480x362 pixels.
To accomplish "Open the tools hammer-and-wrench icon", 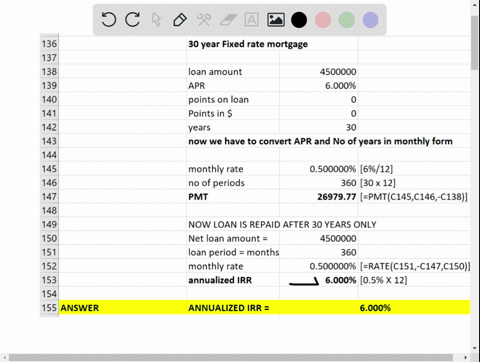I will click(204, 20).
